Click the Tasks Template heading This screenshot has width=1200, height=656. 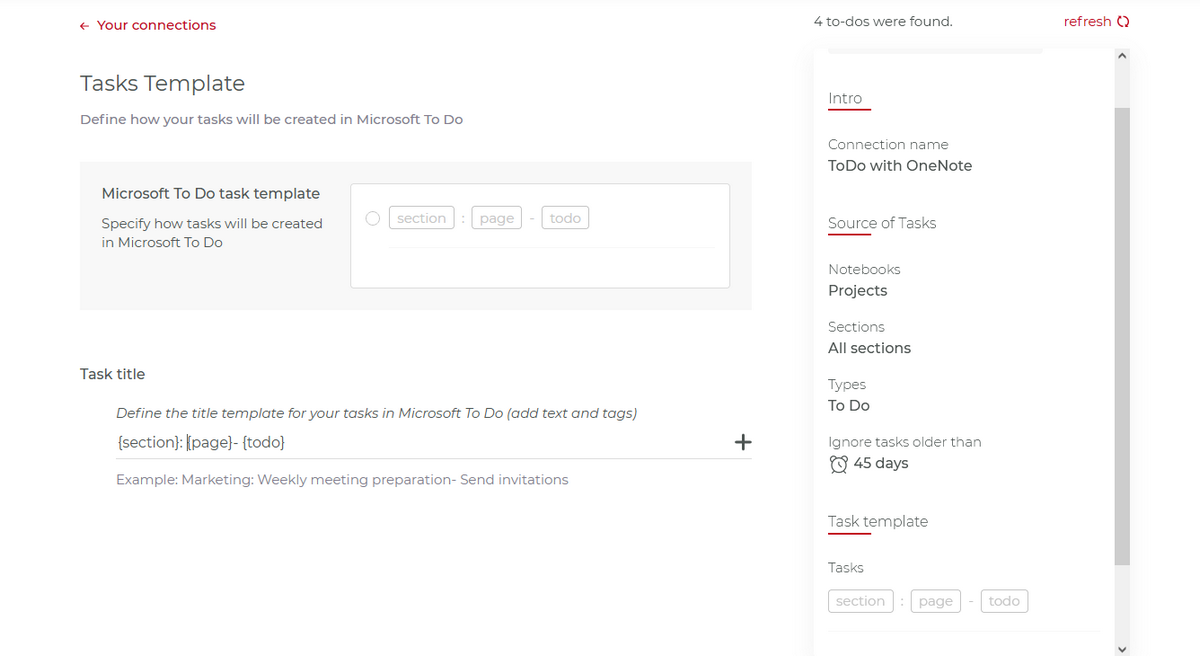(162, 83)
